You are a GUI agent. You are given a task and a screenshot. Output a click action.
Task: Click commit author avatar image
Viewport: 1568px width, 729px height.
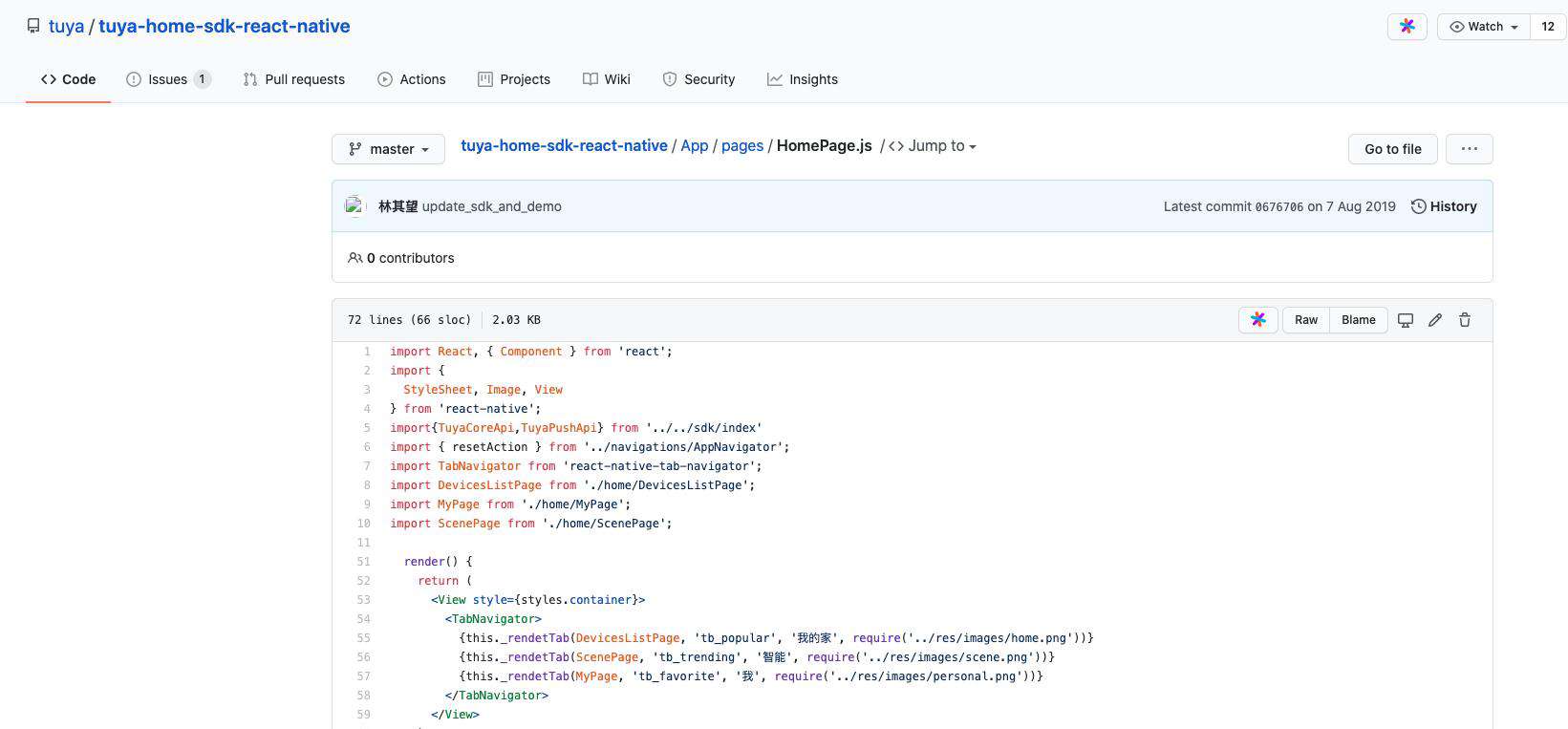click(355, 206)
